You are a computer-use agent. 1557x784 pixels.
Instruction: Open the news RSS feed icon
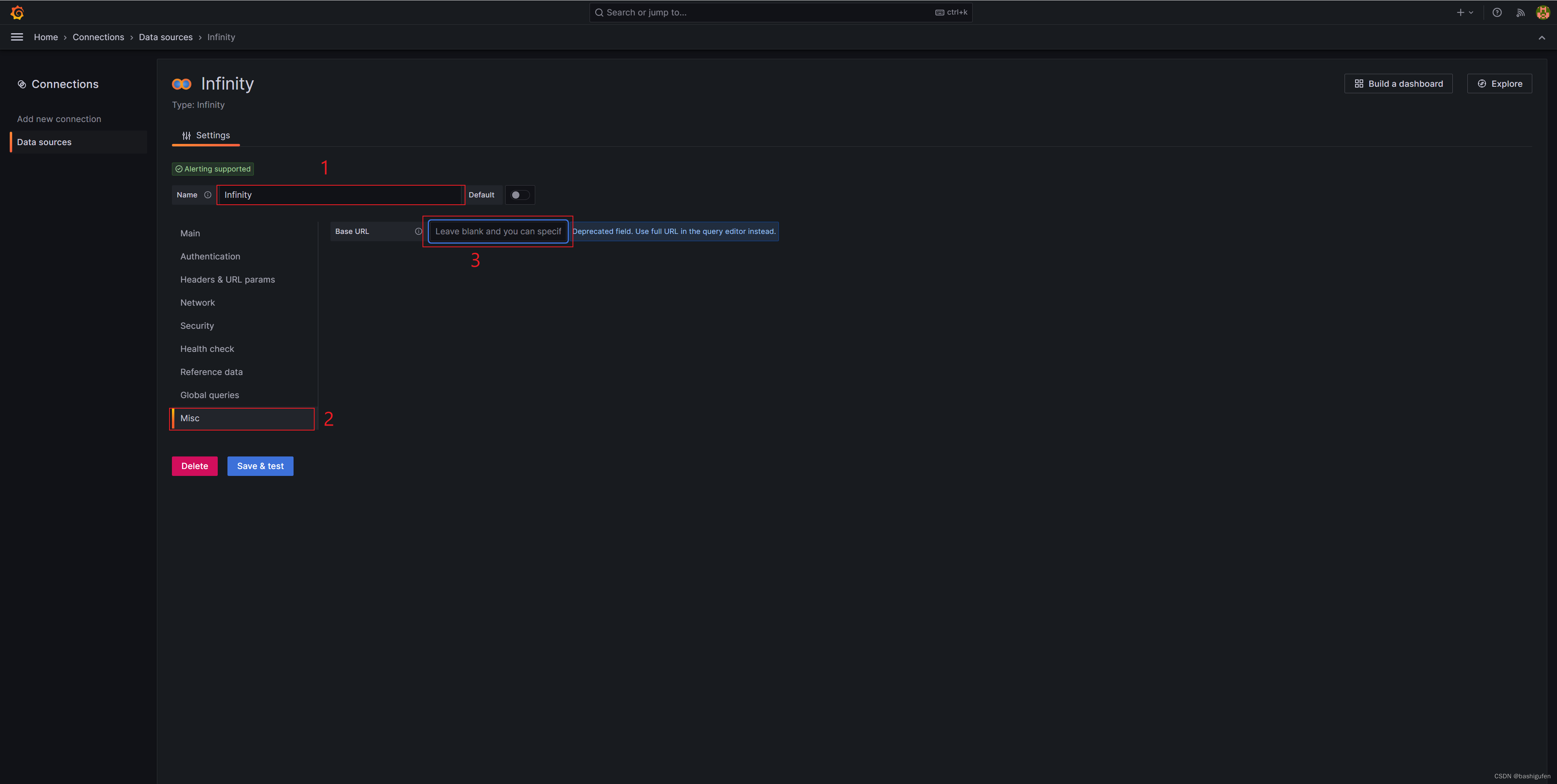point(1520,12)
